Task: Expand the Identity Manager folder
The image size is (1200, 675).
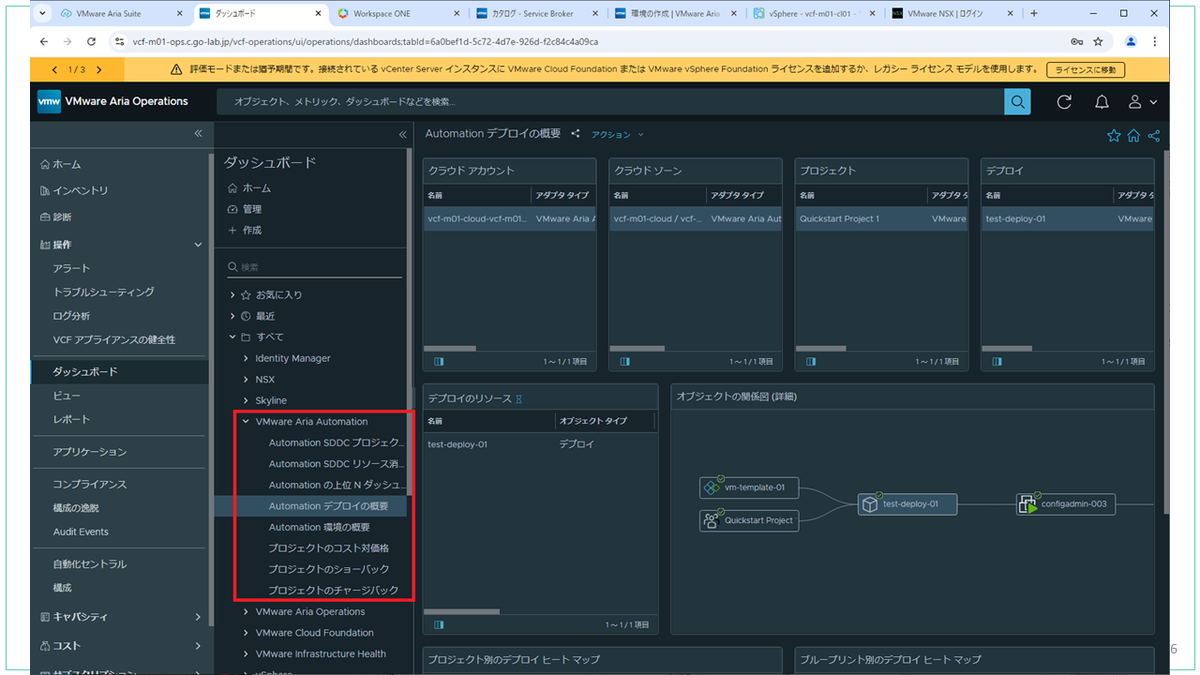Action: coord(246,358)
